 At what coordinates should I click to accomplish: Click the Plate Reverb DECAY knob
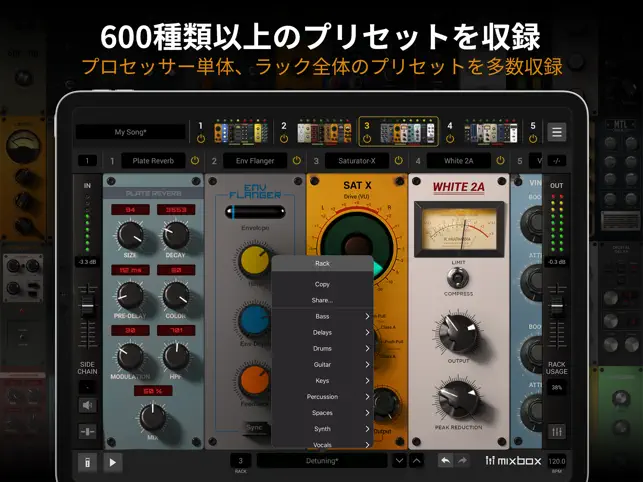(176, 235)
